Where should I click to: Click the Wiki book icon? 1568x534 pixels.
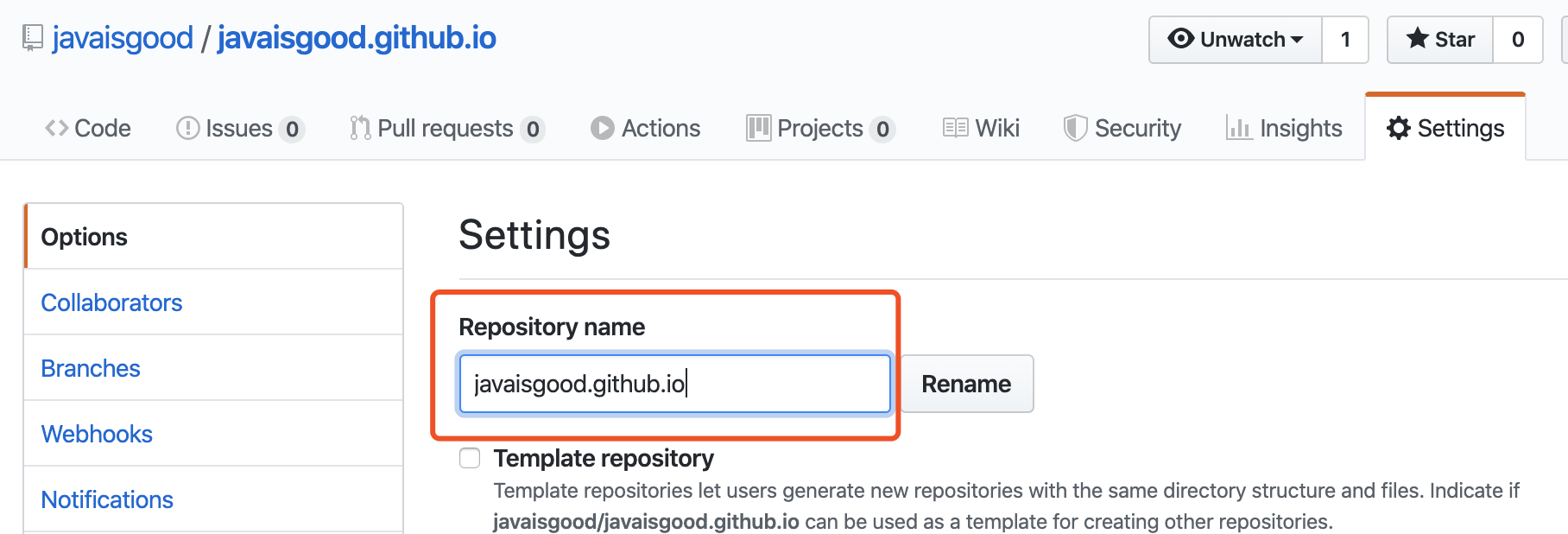[x=955, y=128]
